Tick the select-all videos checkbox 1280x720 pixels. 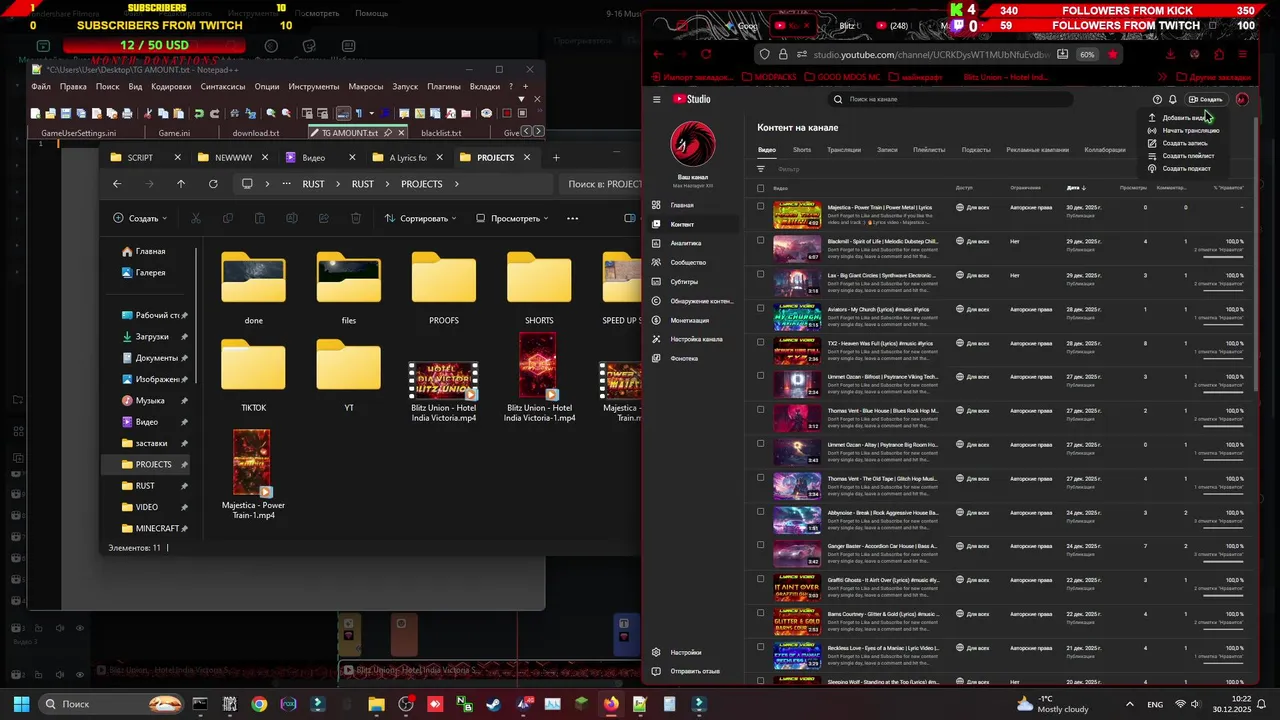click(760, 188)
